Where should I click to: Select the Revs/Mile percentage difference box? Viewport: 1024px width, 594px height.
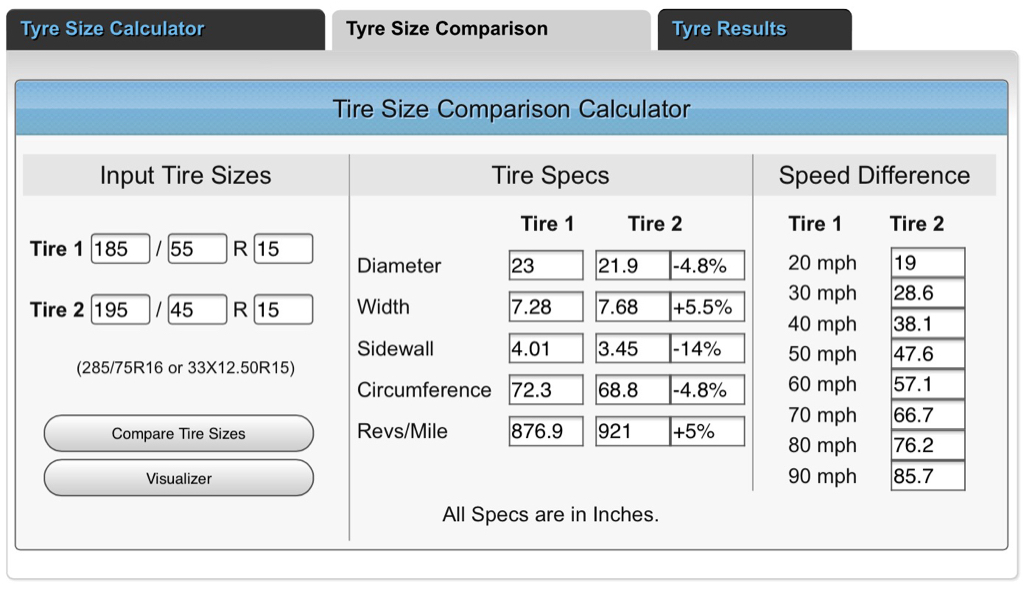[x=707, y=432]
